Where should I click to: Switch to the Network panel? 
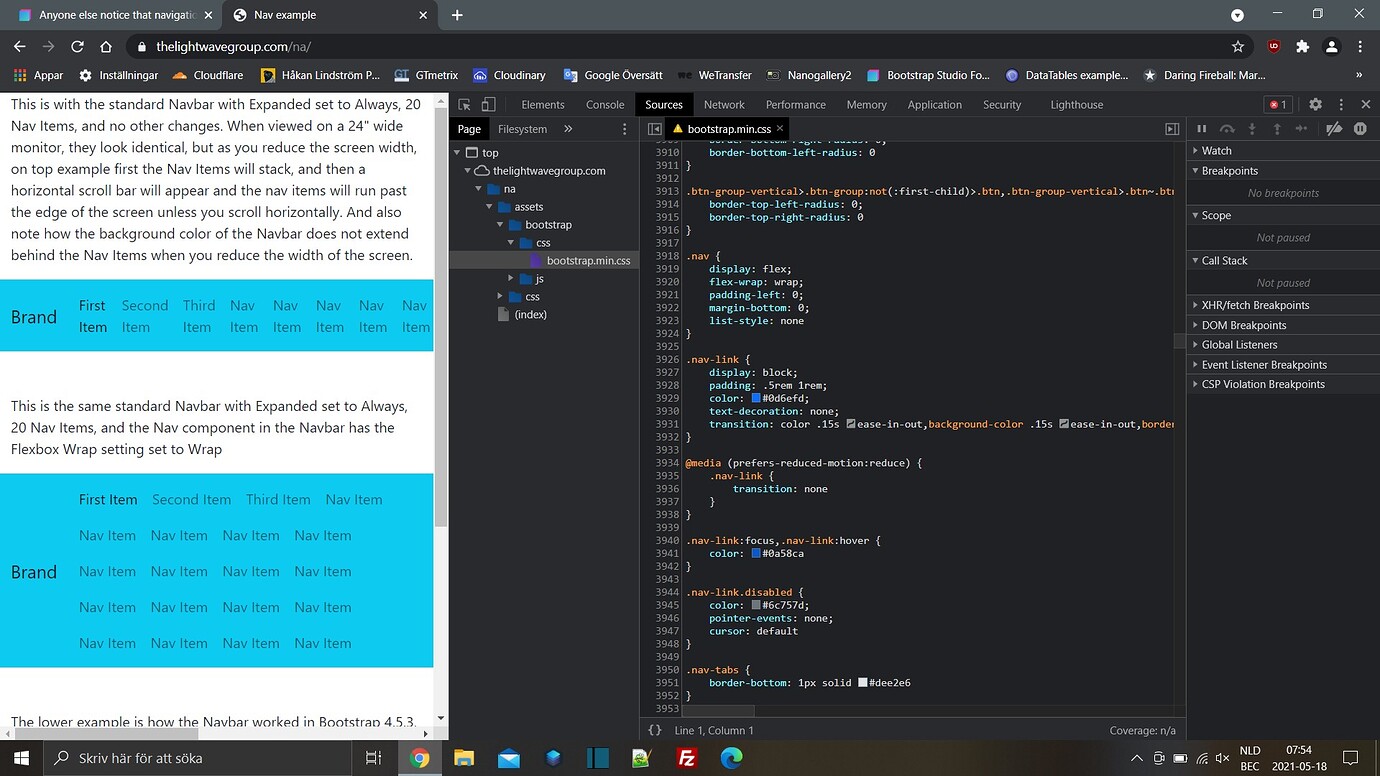click(724, 104)
